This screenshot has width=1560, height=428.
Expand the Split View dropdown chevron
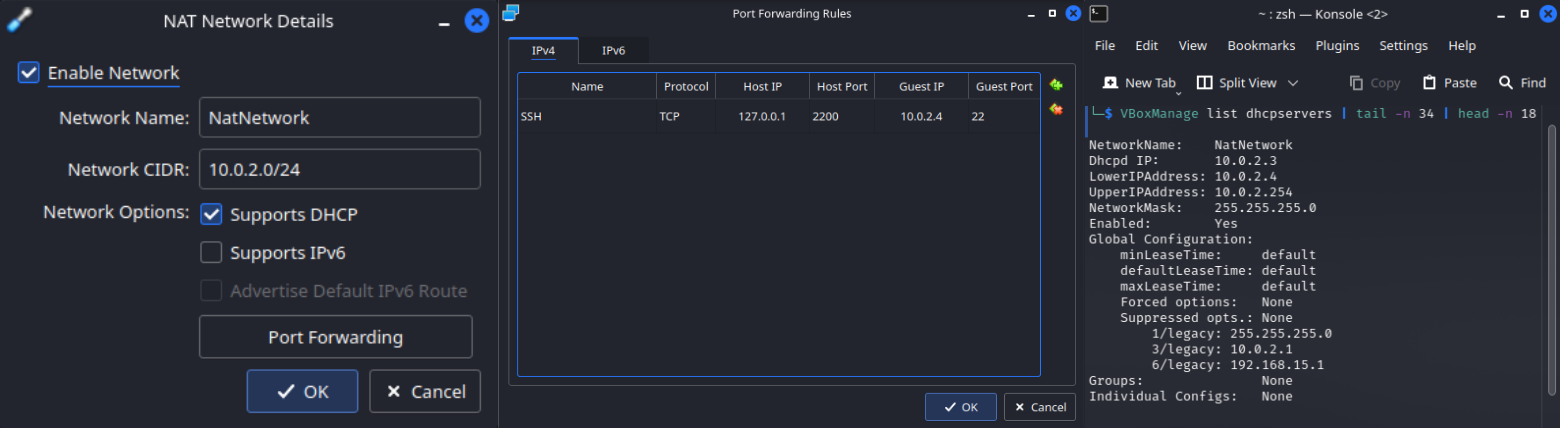[x=1293, y=83]
